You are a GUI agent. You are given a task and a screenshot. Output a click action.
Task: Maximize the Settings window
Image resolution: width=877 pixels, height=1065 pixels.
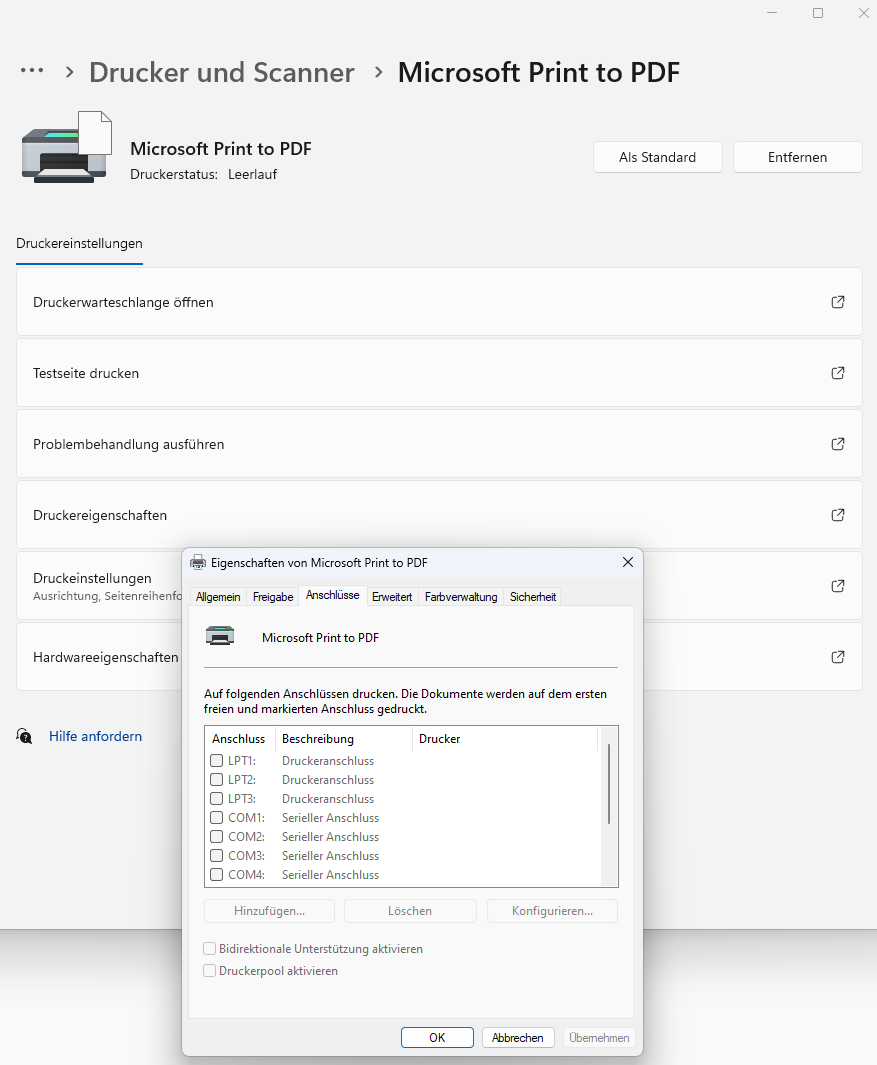click(x=818, y=13)
